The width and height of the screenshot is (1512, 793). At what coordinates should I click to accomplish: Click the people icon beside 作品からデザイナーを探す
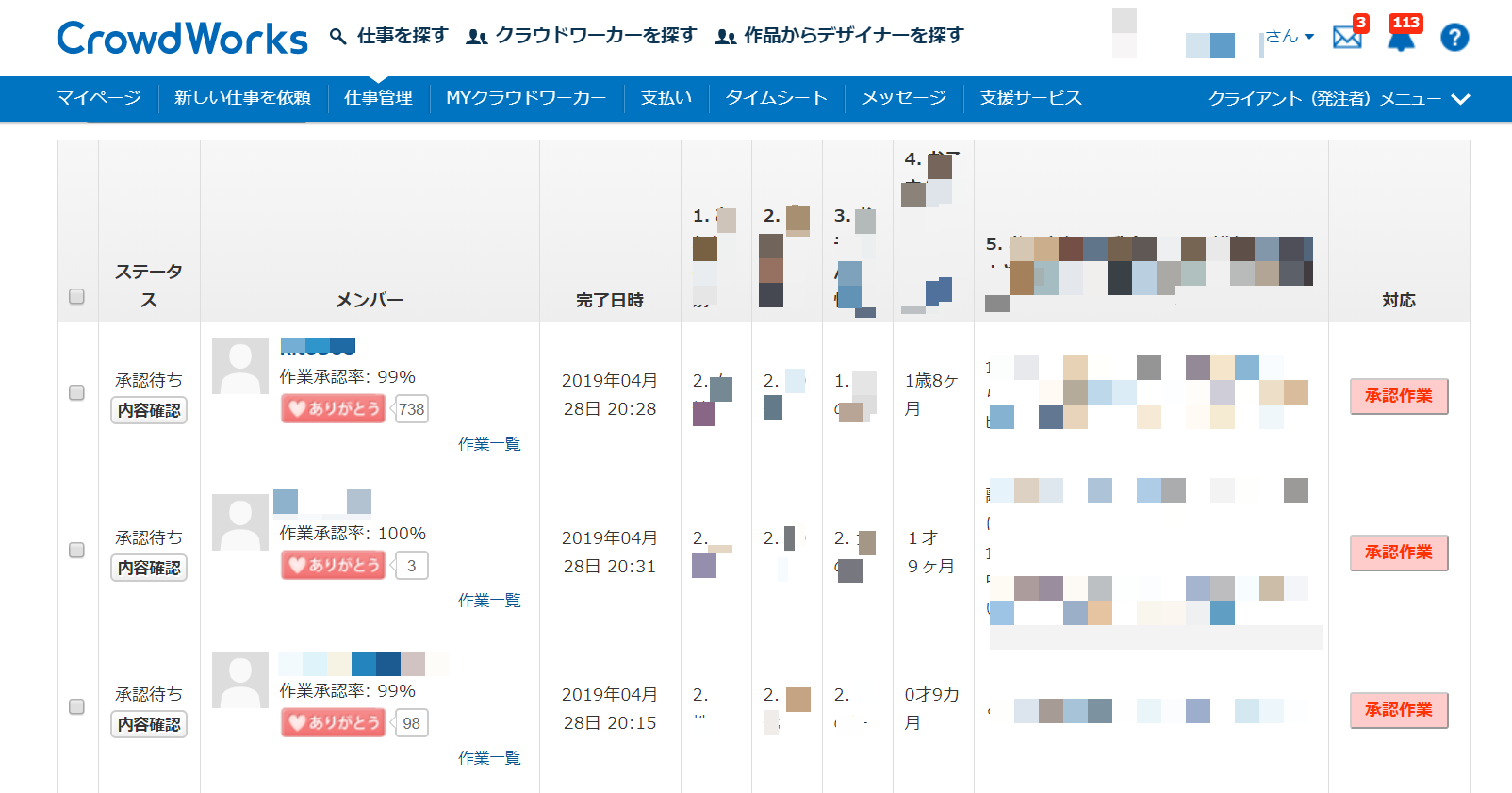(x=725, y=37)
